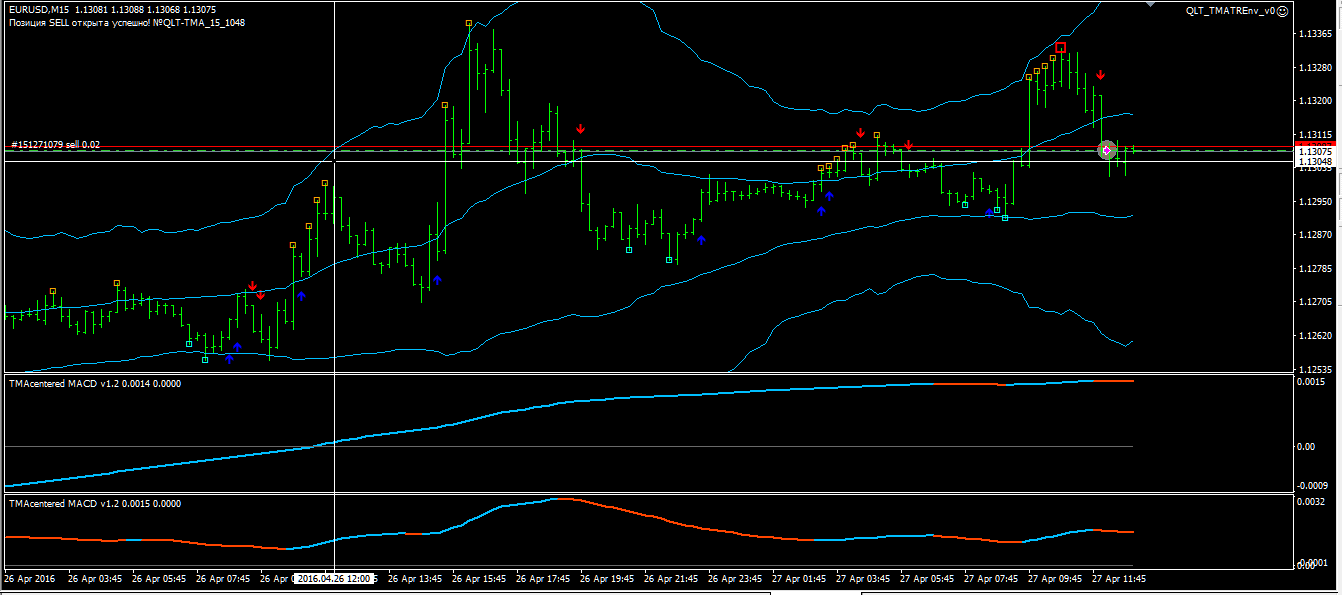Click the '26 Apr 17:45' time label
This screenshot has width=1342, height=595.
[x=542, y=578]
